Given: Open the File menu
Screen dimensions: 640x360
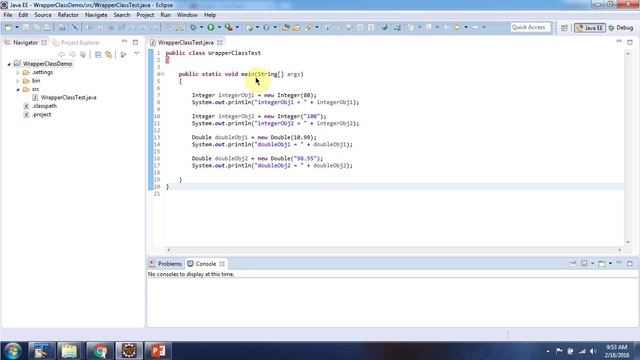Looking at the screenshot, I should 8,15.
